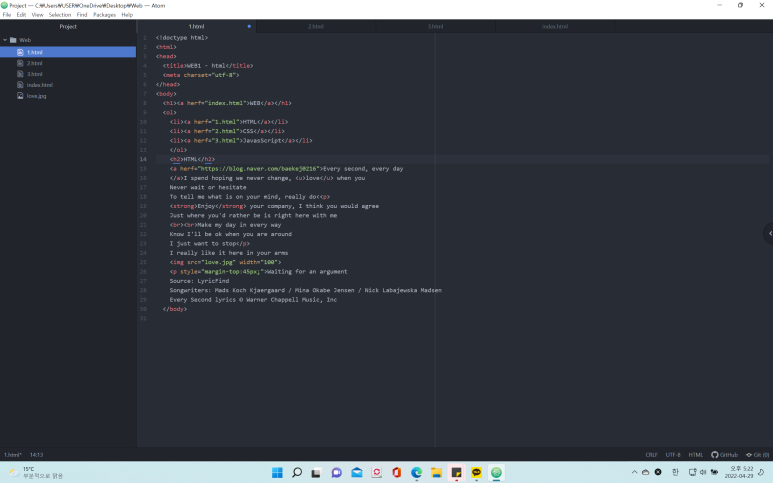Open the File menu
The width and height of the screenshot is (773, 483).
click(7, 15)
